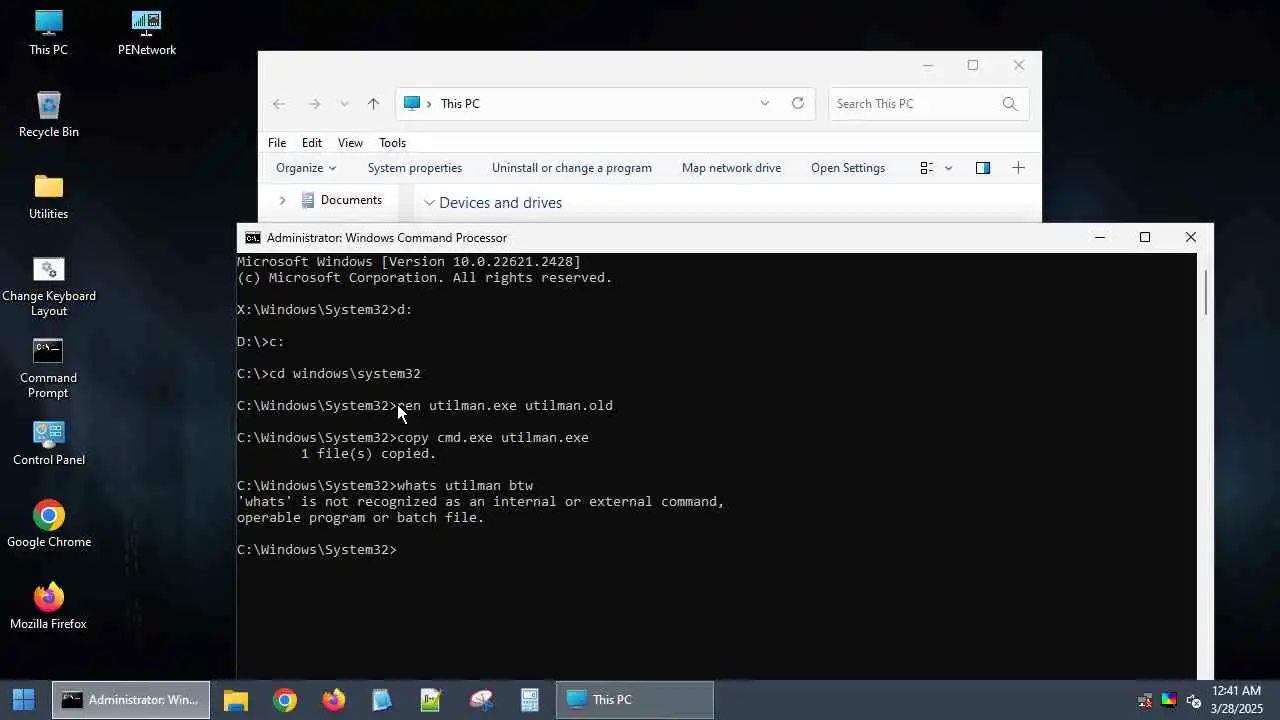Image resolution: width=1280 pixels, height=720 pixels.
Task: Toggle the preview pane in Explorer
Action: (983, 168)
